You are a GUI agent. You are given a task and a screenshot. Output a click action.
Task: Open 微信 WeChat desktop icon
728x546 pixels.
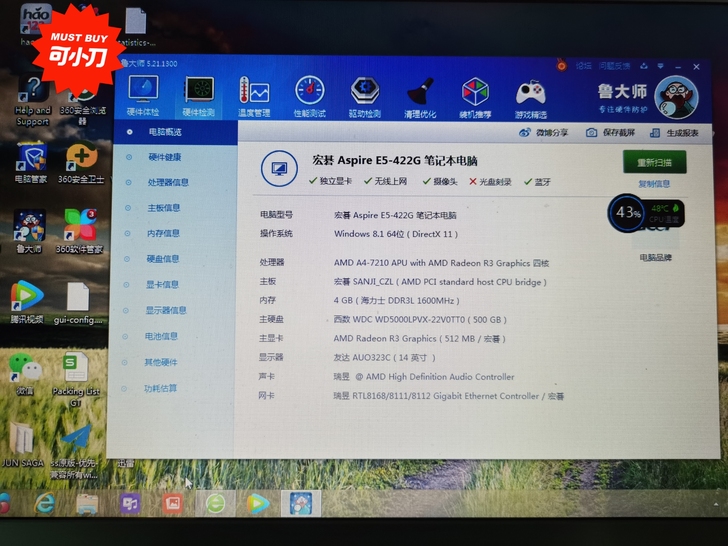point(25,375)
